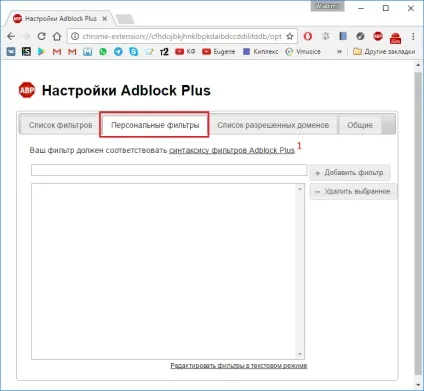Click the page vertical scrollbar thumb
The width and height of the screenshot is (424, 391).
coord(418,223)
